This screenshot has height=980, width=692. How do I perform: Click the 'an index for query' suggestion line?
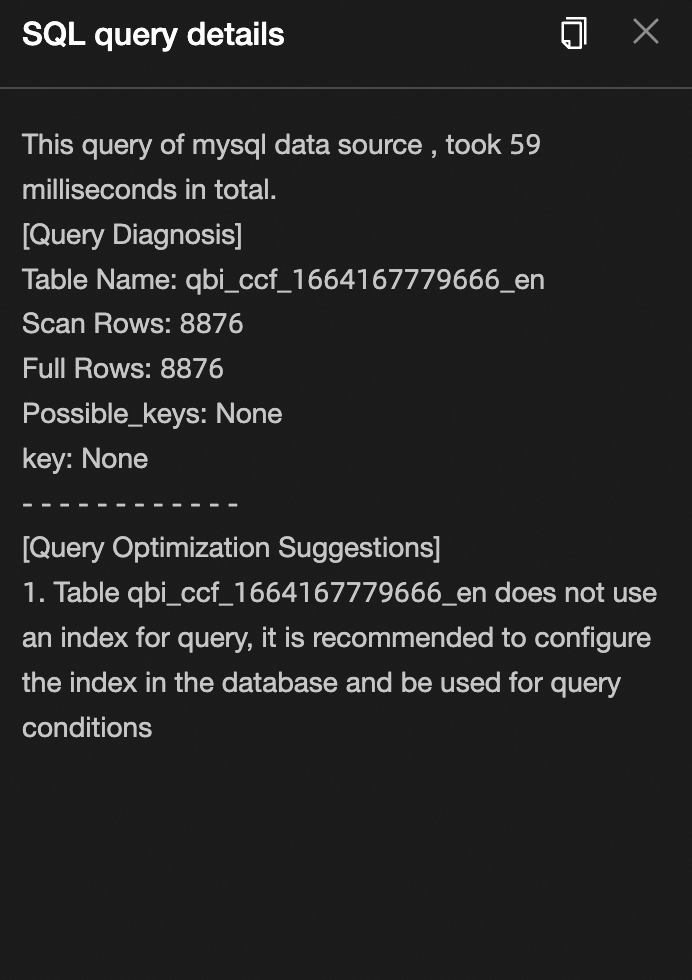click(x=336, y=638)
